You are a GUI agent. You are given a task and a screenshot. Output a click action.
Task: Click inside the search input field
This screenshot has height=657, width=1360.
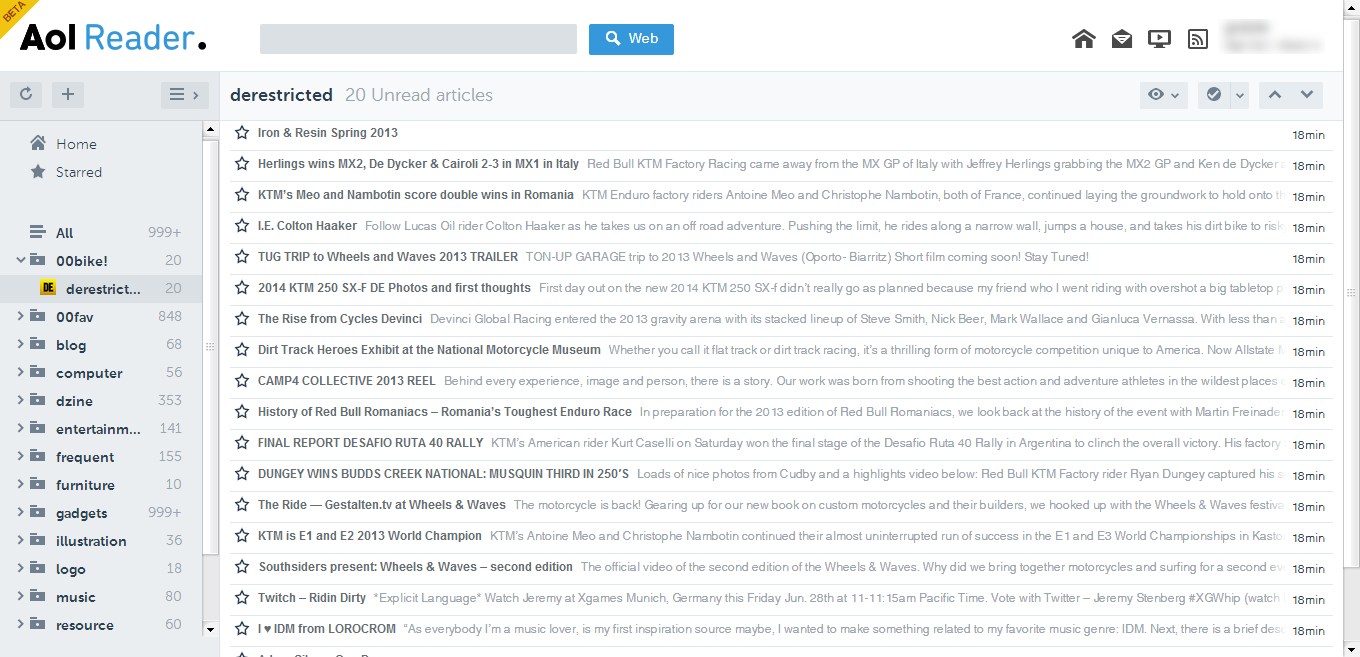click(x=417, y=38)
